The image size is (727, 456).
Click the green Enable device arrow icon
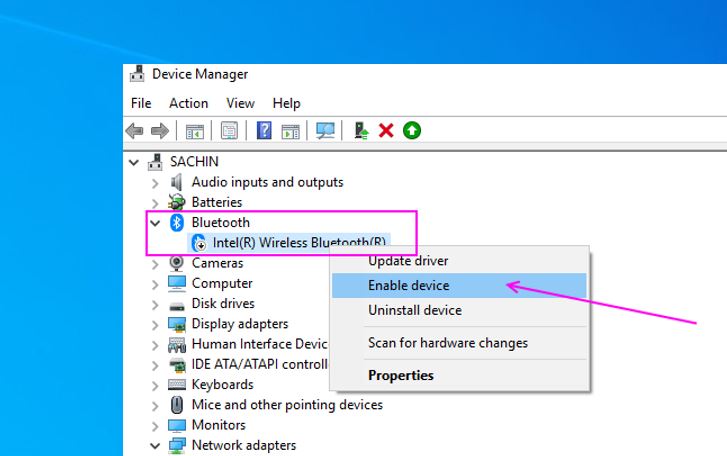(x=412, y=131)
